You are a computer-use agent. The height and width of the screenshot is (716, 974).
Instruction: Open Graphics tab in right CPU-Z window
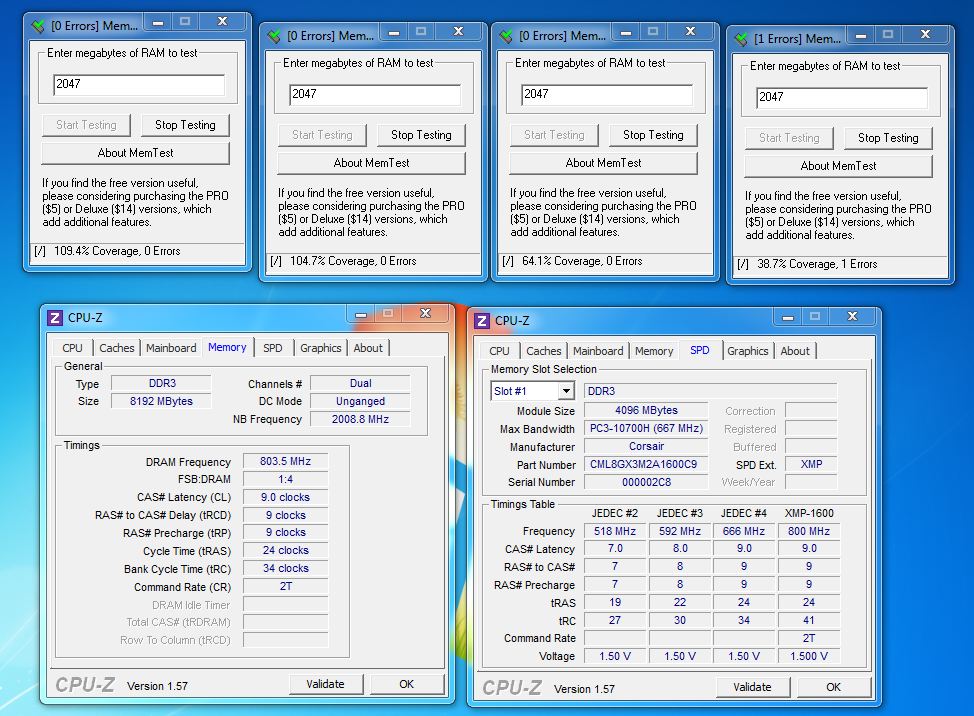tap(748, 351)
